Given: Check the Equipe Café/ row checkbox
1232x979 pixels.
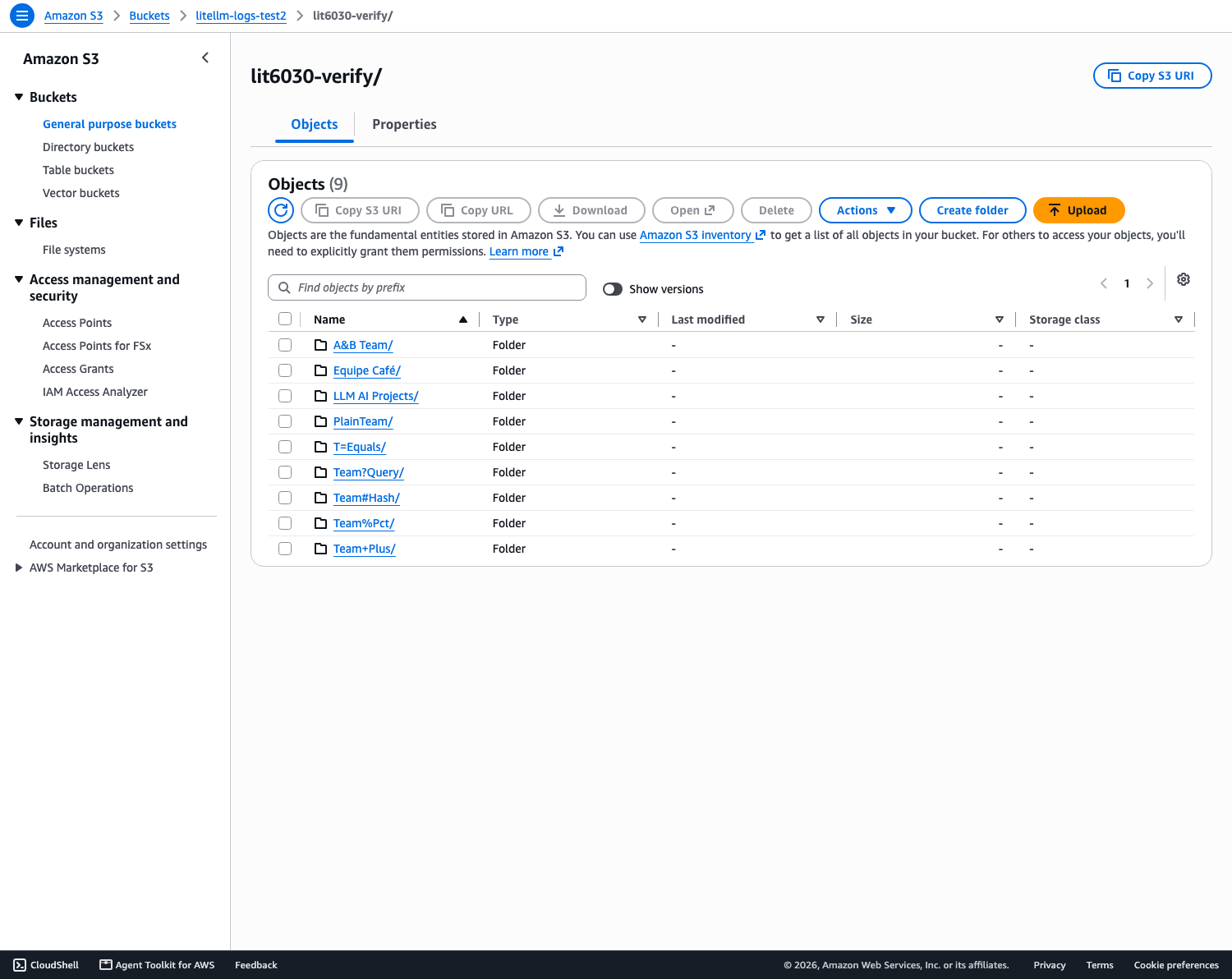Looking at the screenshot, I should click(285, 370).
